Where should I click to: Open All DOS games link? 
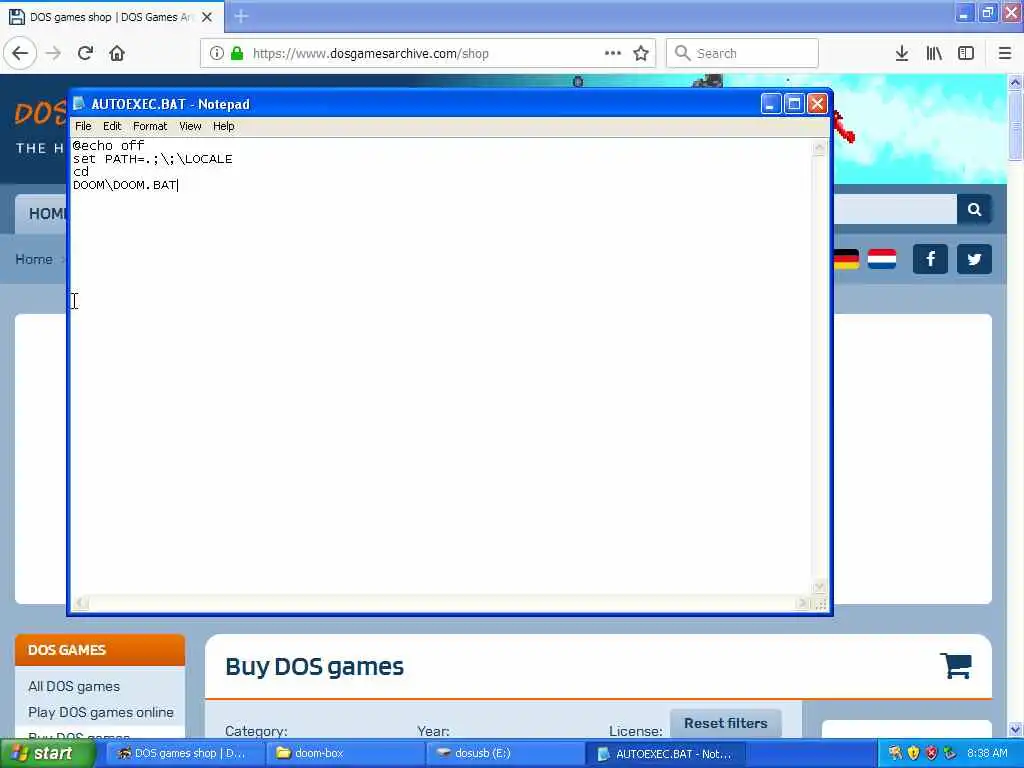[74, 686]
